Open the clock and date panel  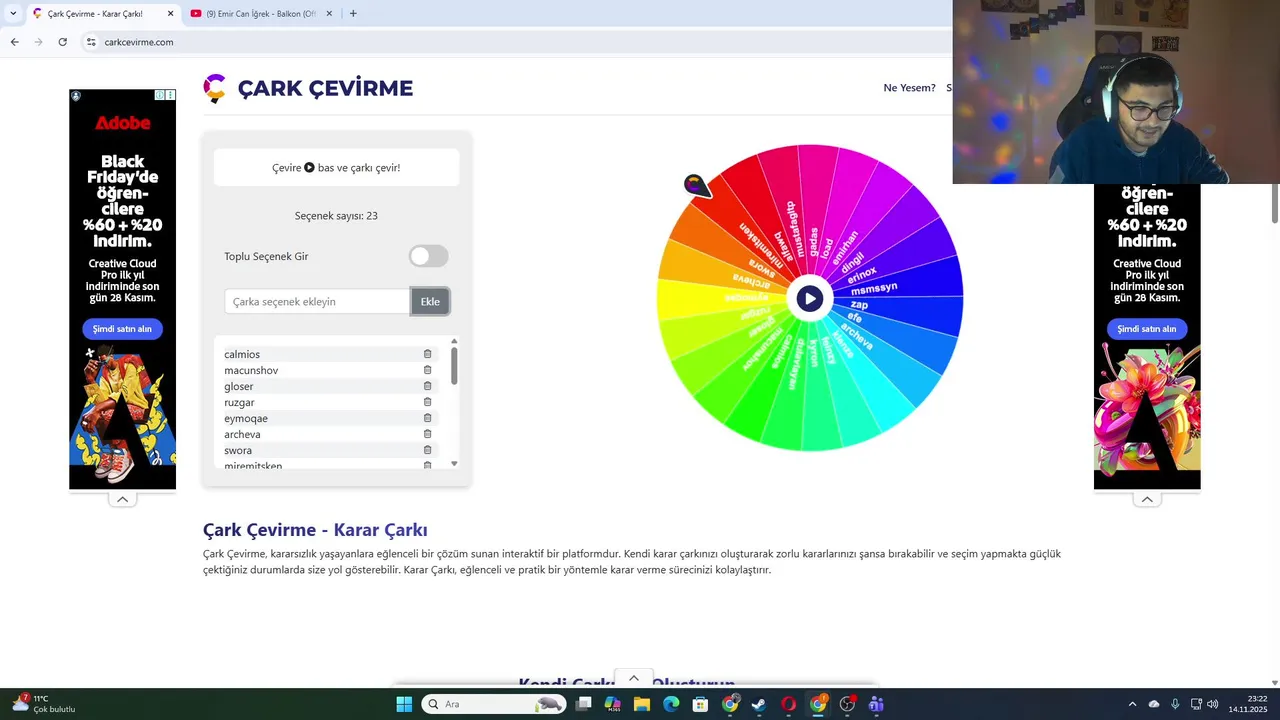[1249, 704]
